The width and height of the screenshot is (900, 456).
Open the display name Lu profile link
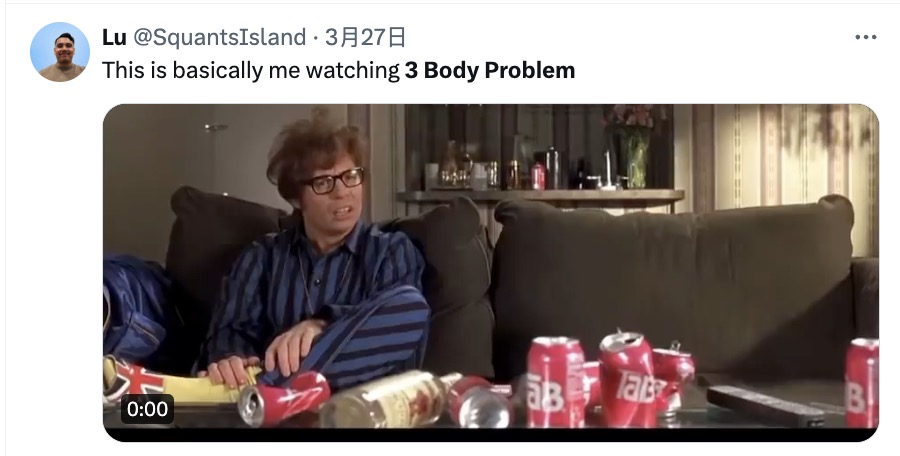click(x=114, y=37)
